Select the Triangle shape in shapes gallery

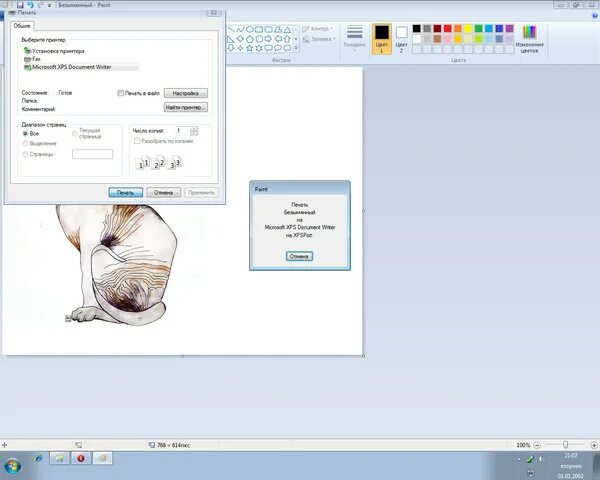[x=287, y=29]
